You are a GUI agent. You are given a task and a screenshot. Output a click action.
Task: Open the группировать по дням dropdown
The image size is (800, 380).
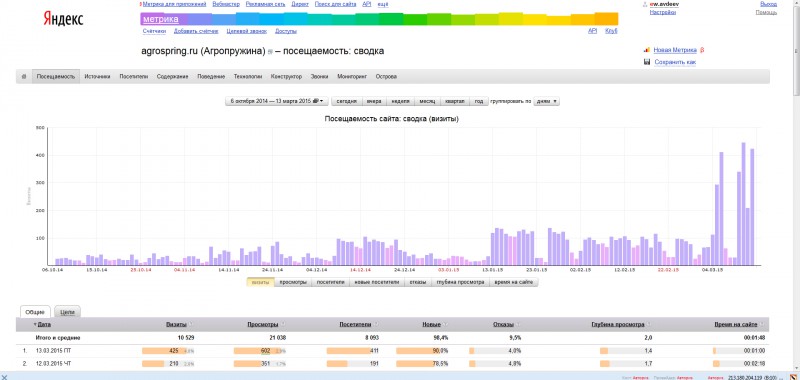[546, 102]
